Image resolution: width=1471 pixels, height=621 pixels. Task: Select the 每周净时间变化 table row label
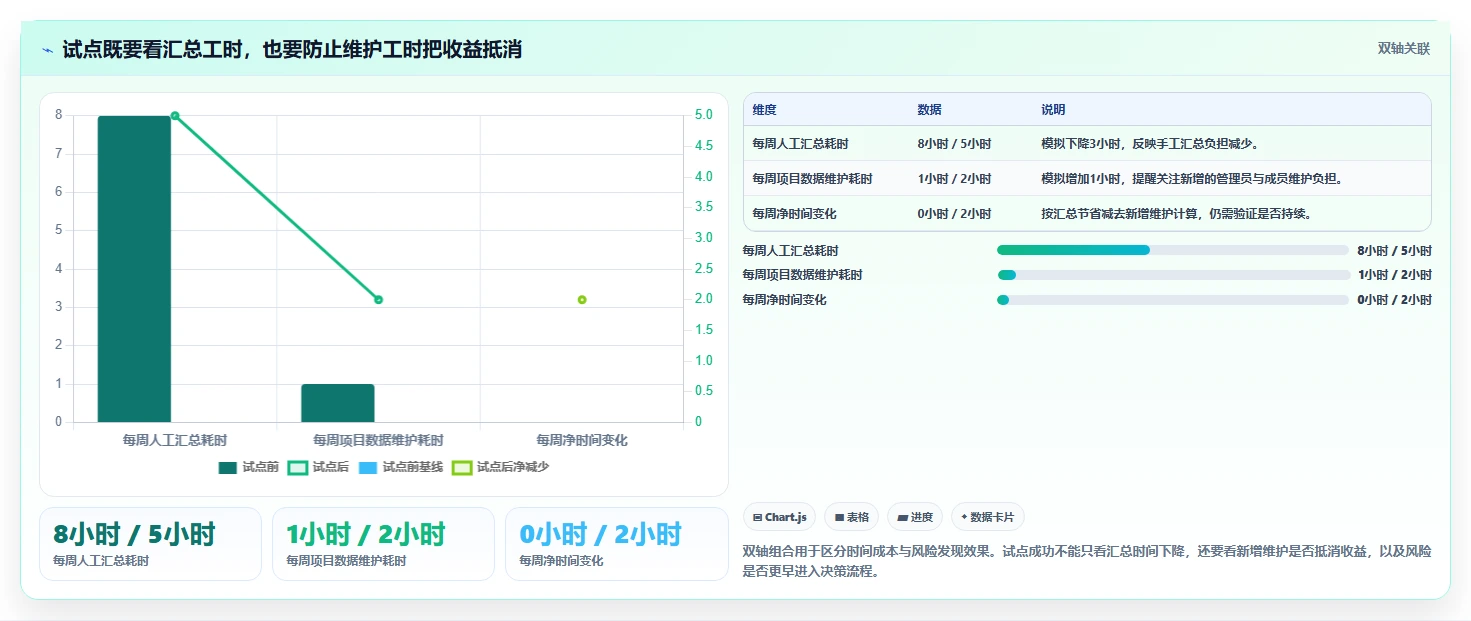[x=795, y=214]
